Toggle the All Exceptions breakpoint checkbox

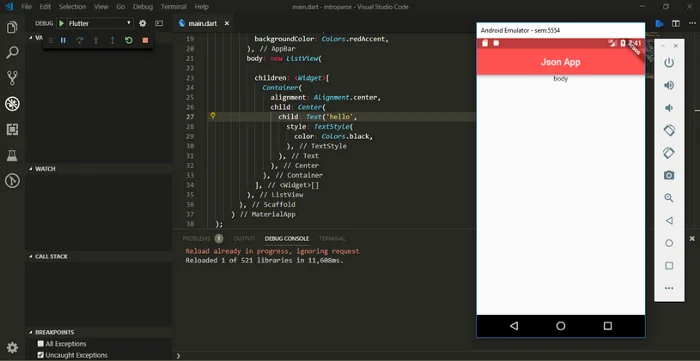click(41, 344)
